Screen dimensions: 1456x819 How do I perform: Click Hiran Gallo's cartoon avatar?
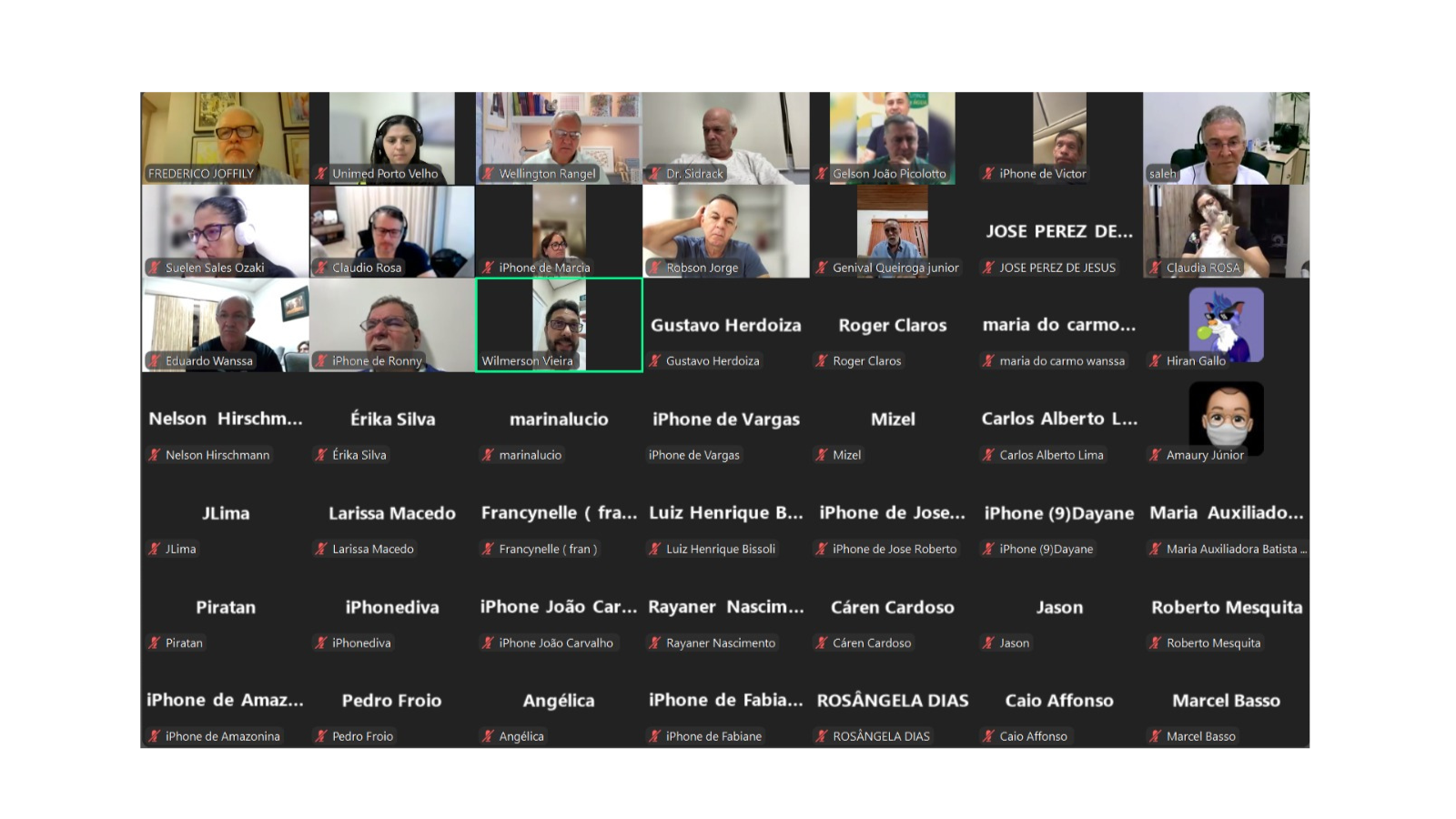[1227, 325]
